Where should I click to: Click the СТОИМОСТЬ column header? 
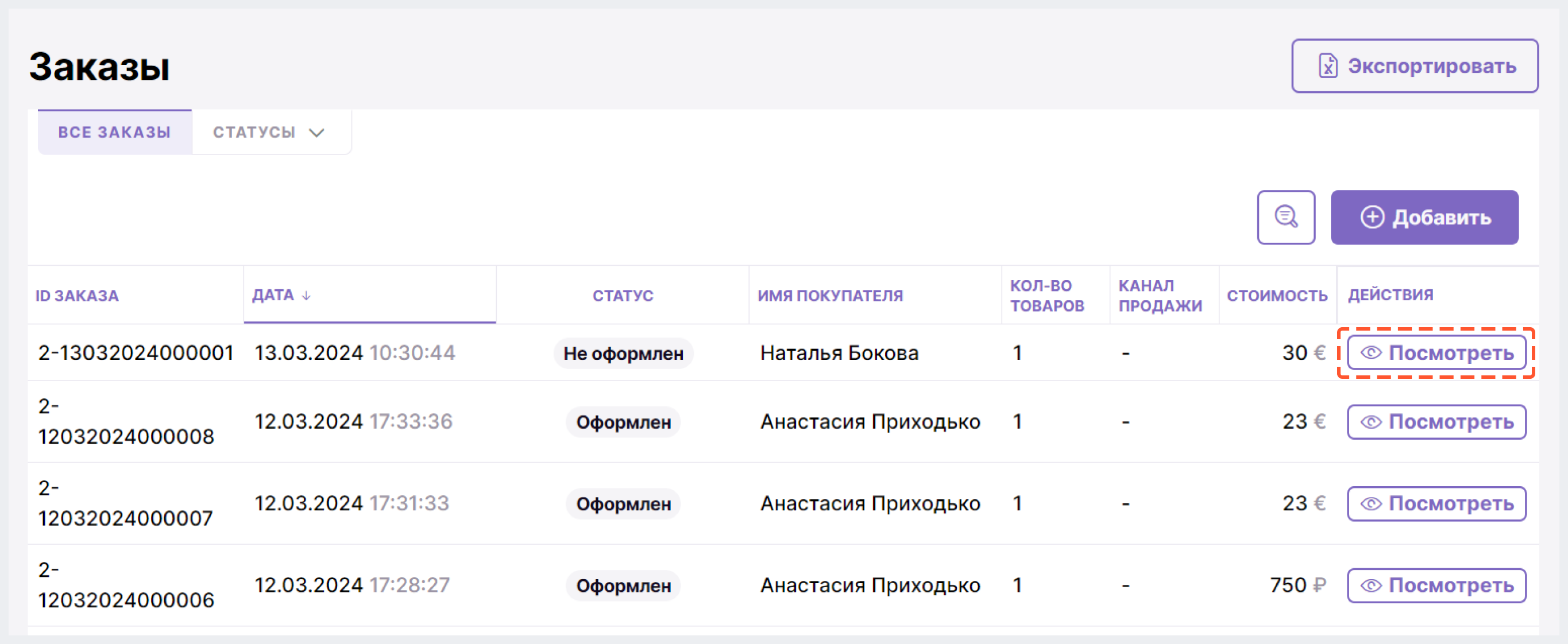[1276, 296]
